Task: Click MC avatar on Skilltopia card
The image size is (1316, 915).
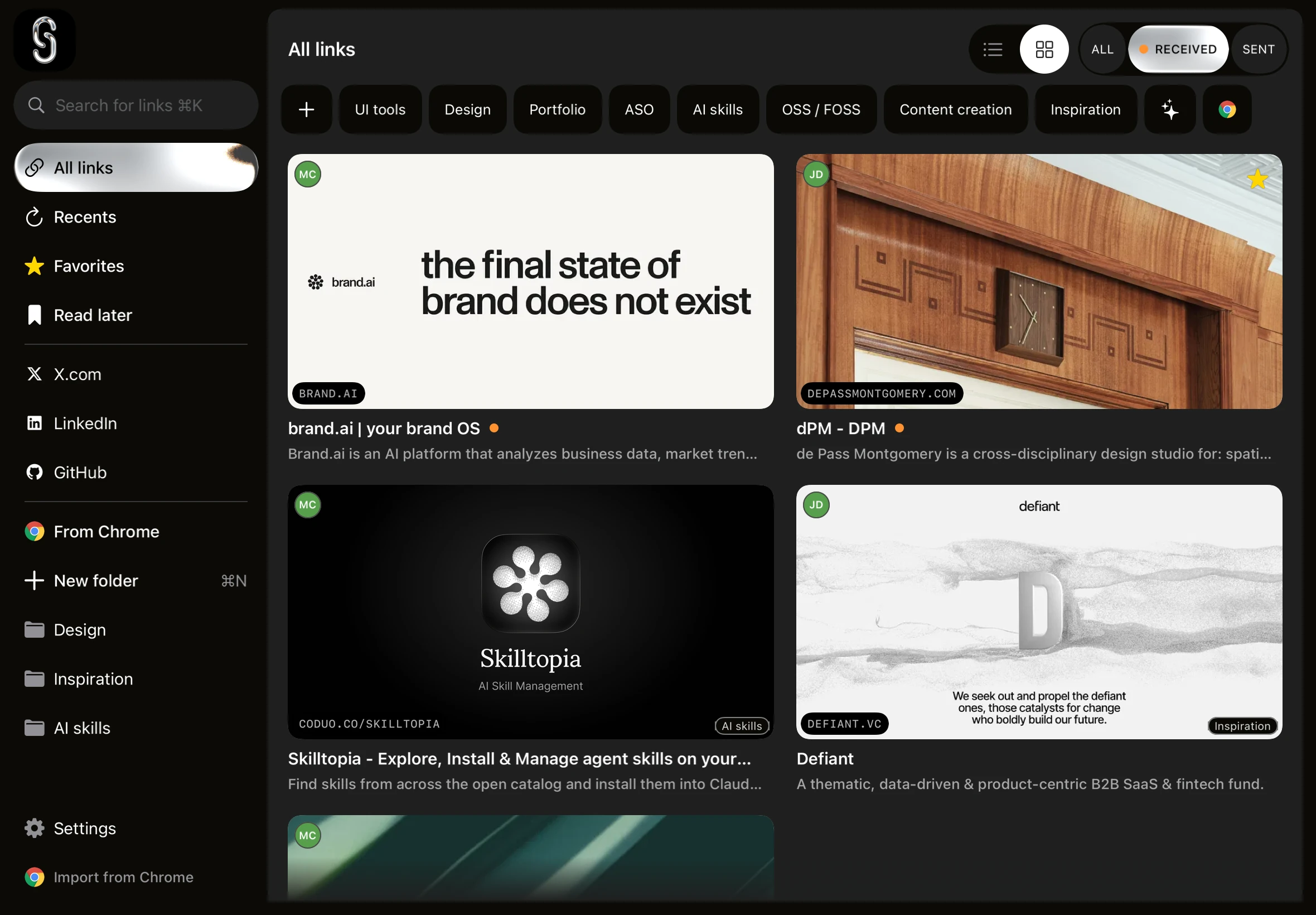Action: pyautogui.click(x=308, y=504)
